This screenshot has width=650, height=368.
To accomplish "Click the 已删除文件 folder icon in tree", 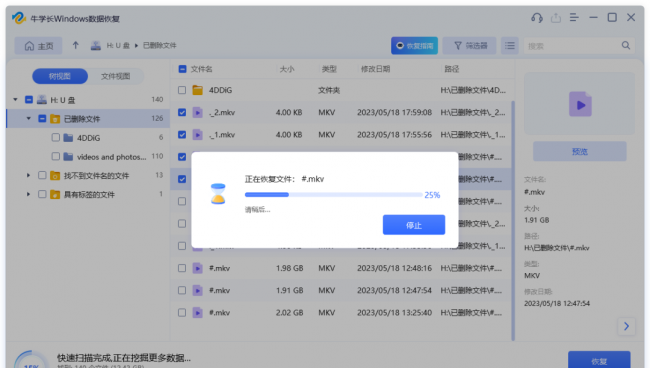I will [55, 119].
